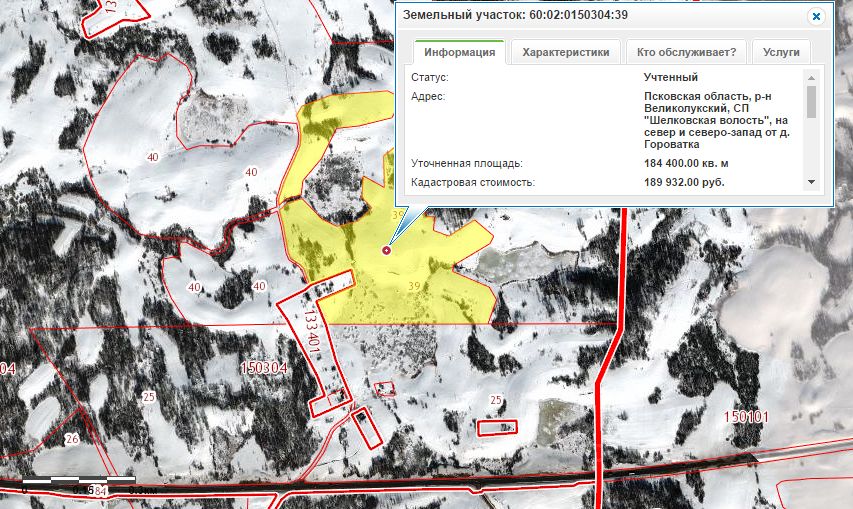The width and height of the screenshot is (853, 509).
Task: Click the Кадастровая стоимость: label
Action: [473, 182]
